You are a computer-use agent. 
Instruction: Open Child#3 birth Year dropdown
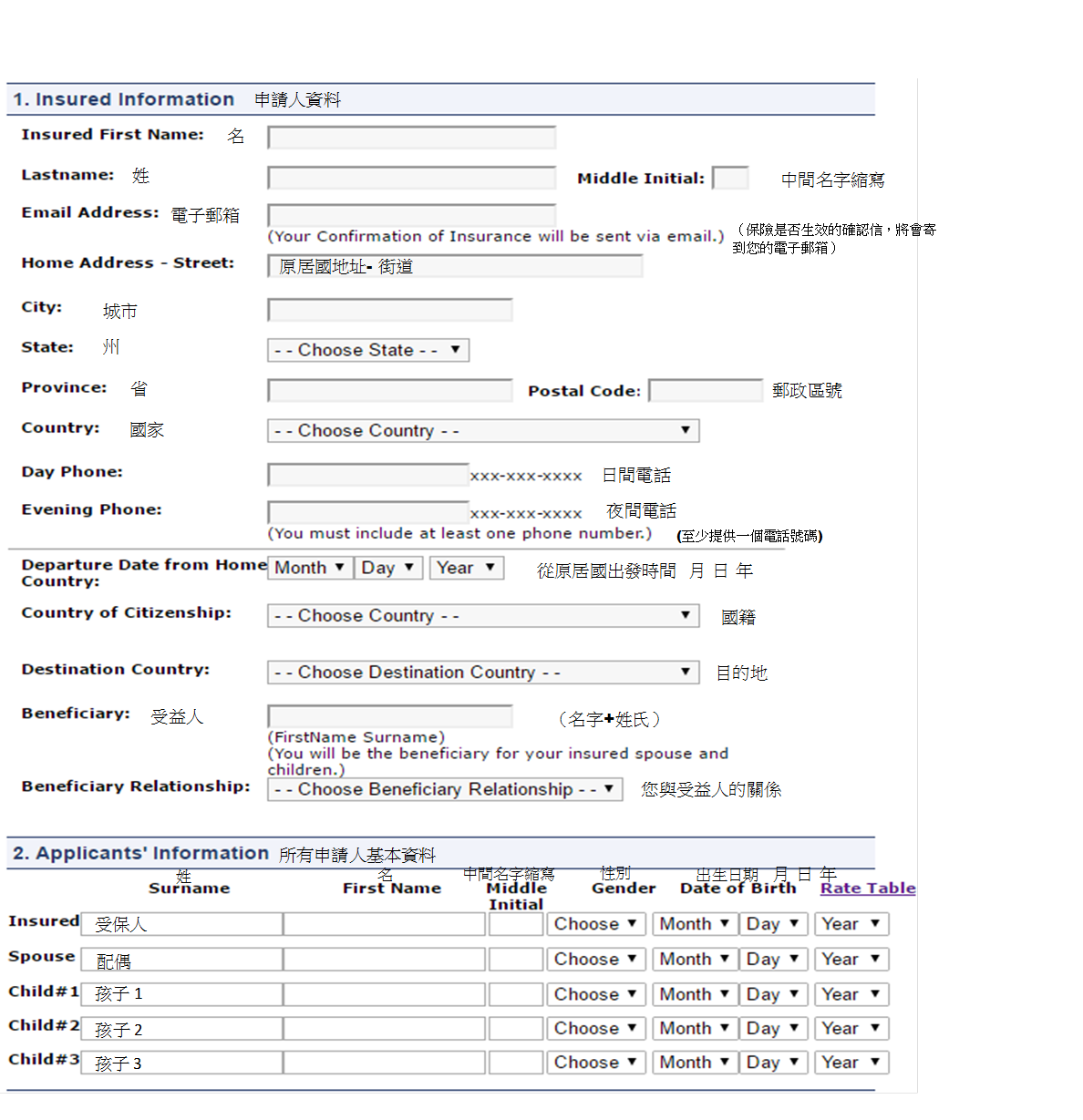coord(851,1063)
